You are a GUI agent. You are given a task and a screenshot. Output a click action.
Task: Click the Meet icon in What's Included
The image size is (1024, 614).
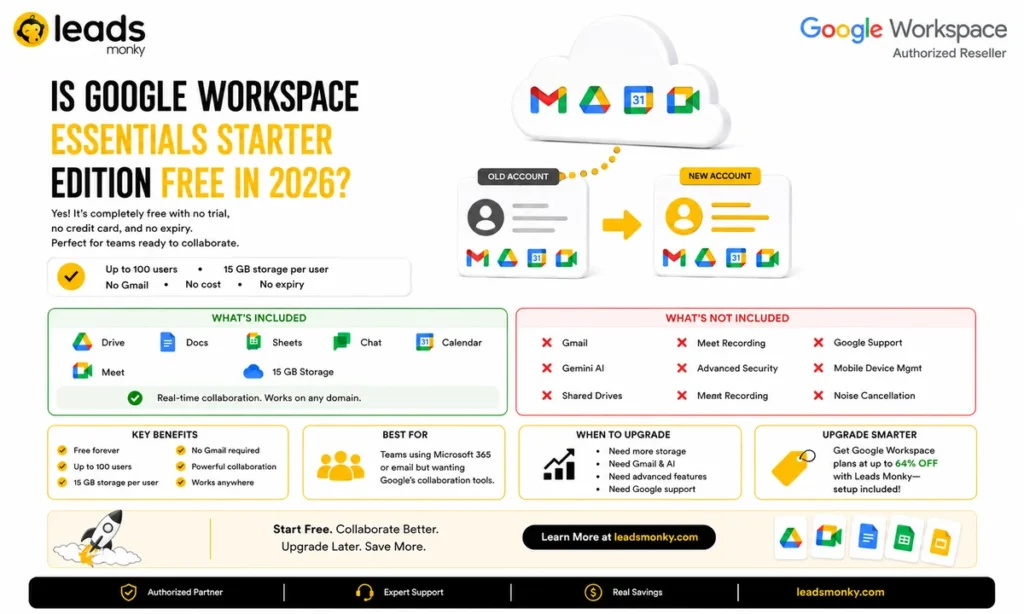pos(82,371)
